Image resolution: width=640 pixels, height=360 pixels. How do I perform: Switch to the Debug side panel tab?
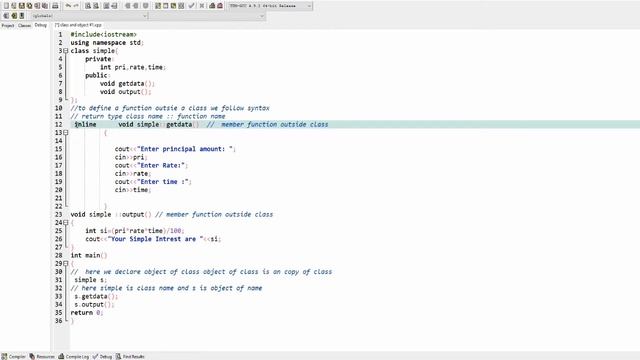40,25
